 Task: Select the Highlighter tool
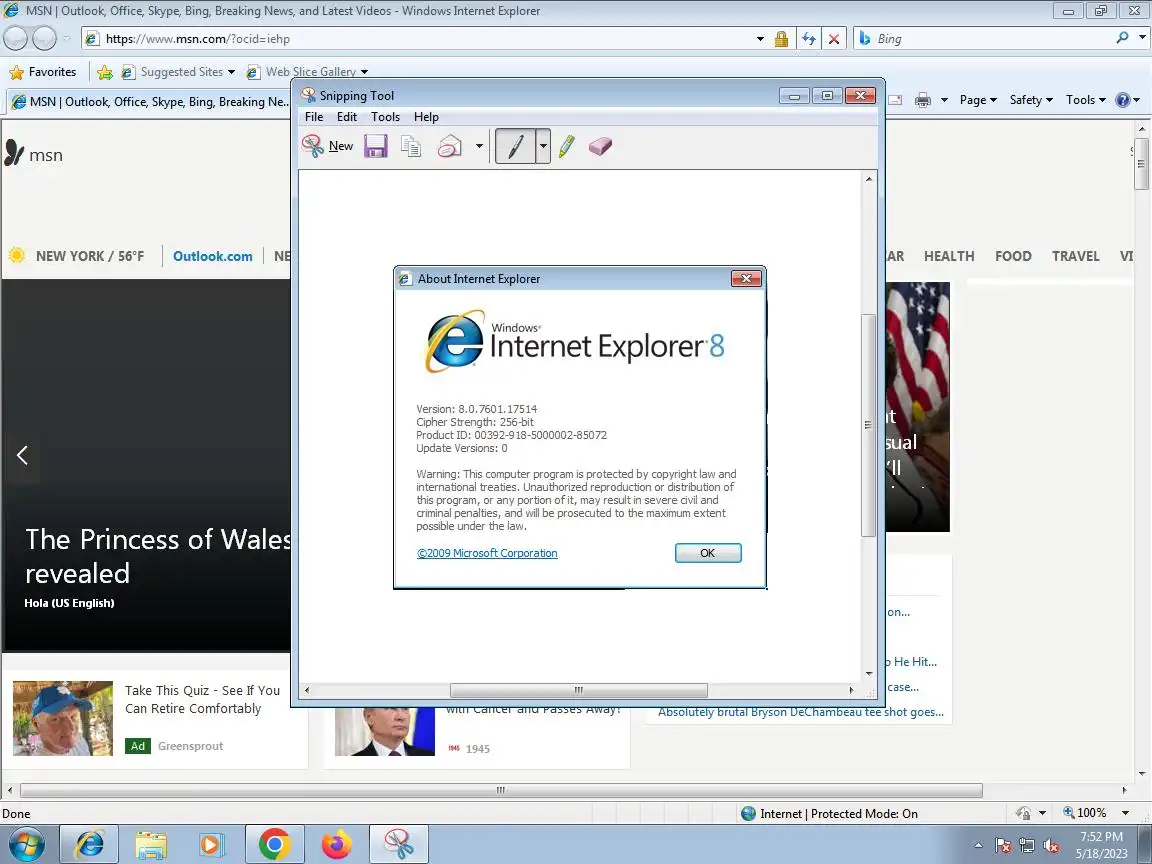(566, 146)
